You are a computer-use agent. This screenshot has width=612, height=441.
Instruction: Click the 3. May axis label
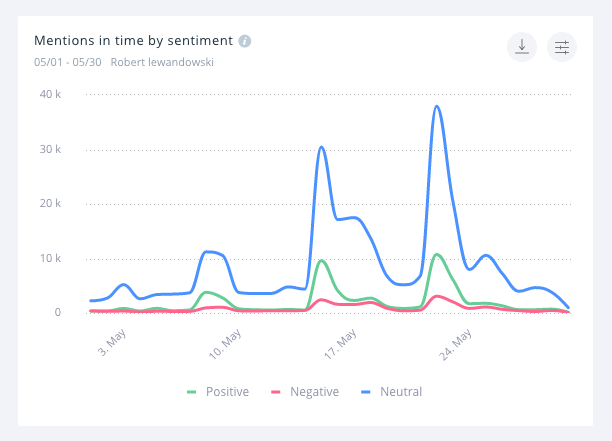point(111,345)
